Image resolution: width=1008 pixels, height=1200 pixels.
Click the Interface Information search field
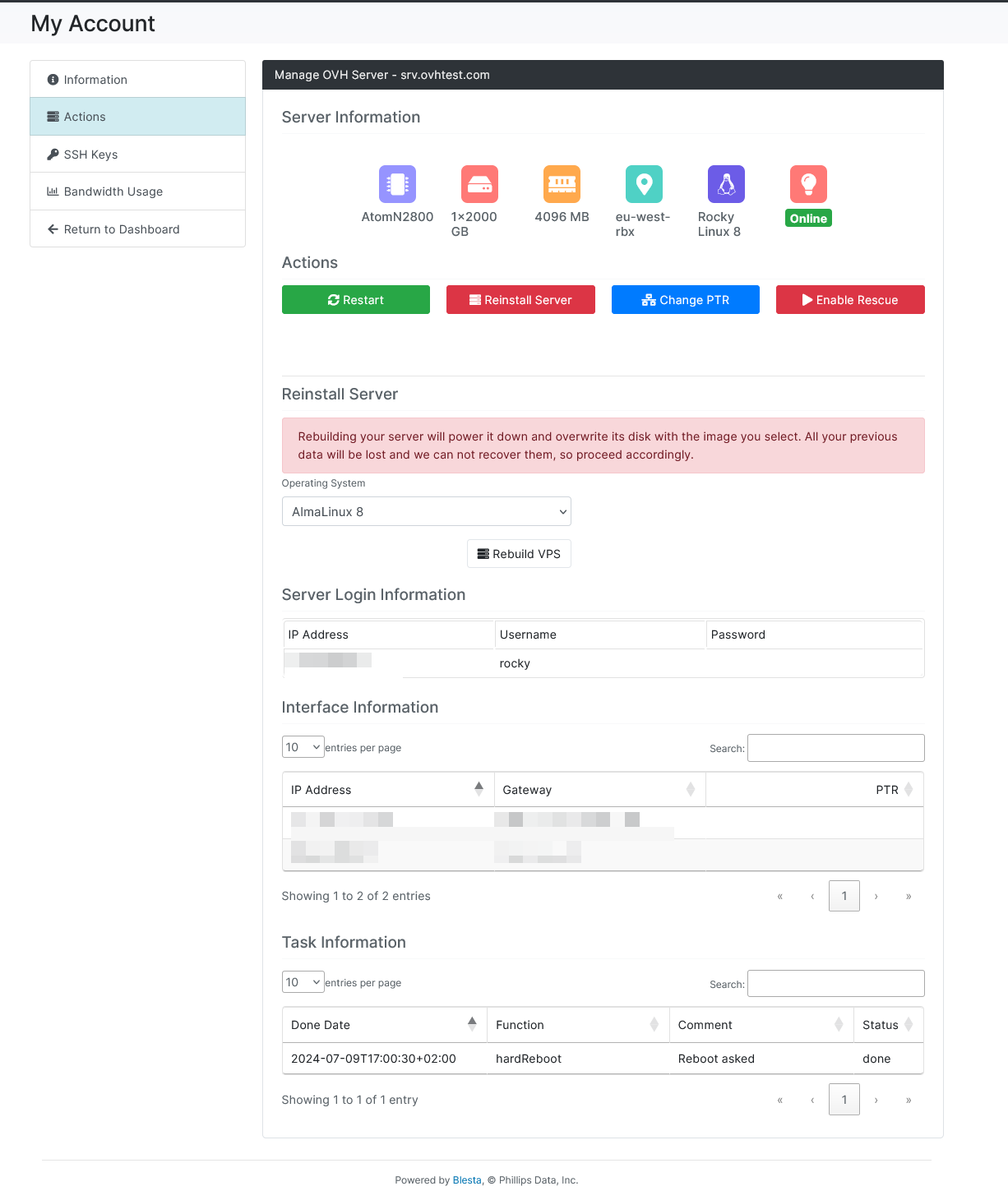click(x=836, y=748)
